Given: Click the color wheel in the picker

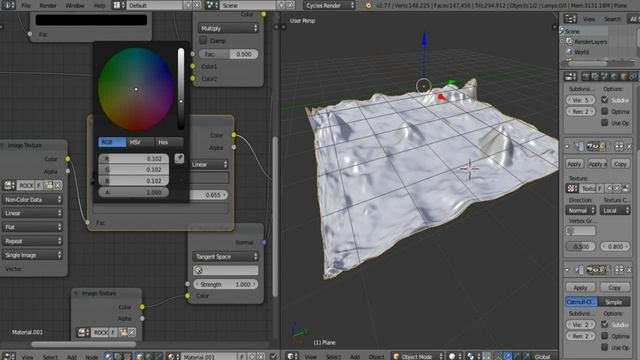Looking at the screenshot, I should (136, 89).
